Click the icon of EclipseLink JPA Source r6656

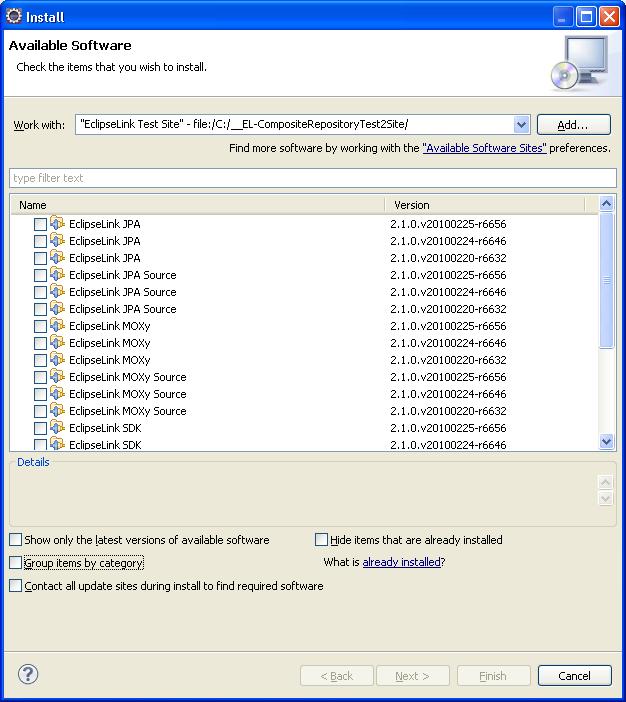click(x=57, y=274)
